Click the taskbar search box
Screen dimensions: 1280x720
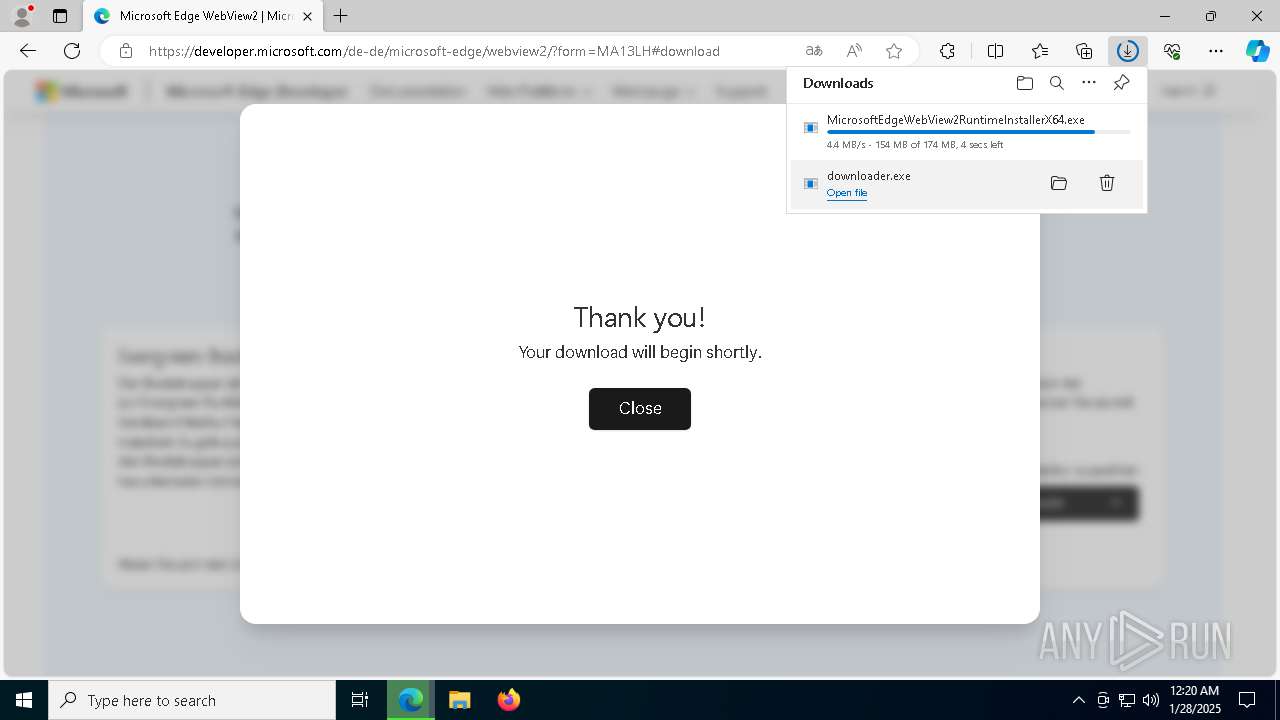click(192, 700)
